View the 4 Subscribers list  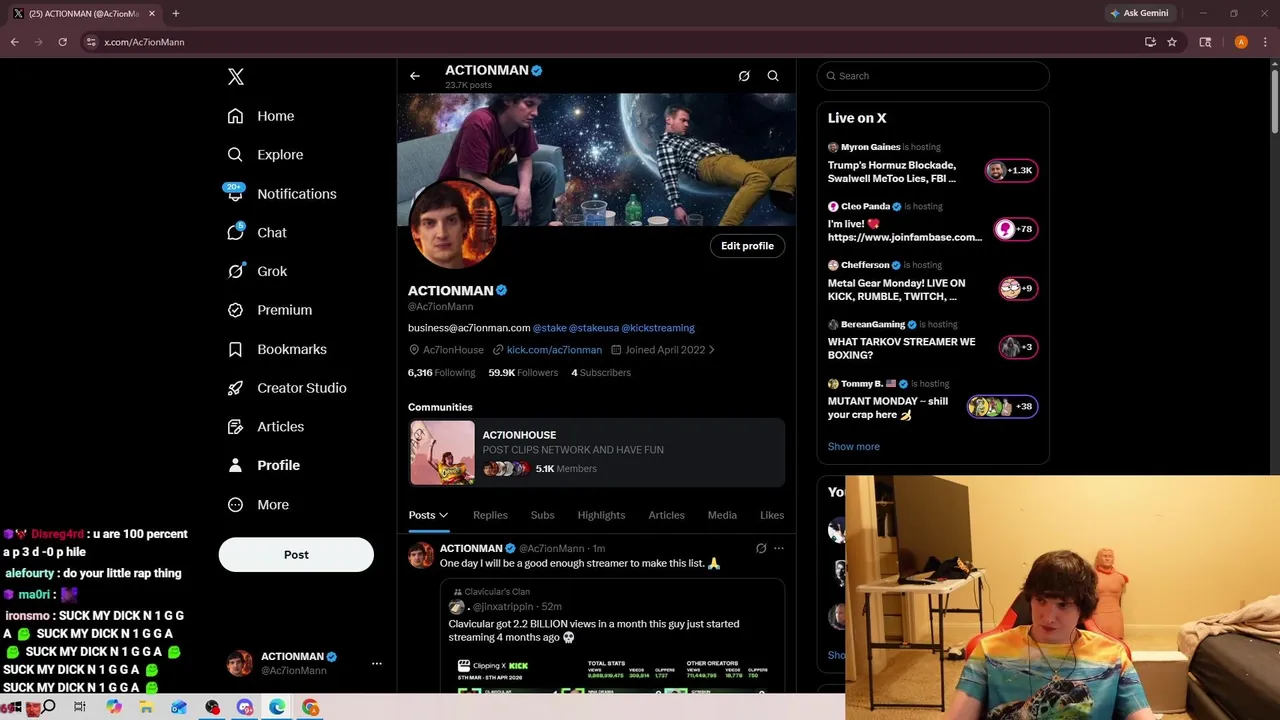[x=601, y=373]
